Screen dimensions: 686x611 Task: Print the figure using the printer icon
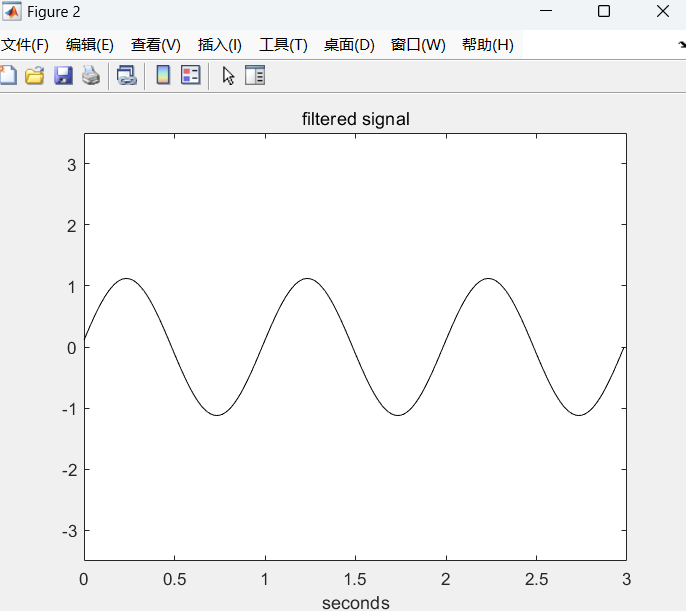(x=91, y=75)
